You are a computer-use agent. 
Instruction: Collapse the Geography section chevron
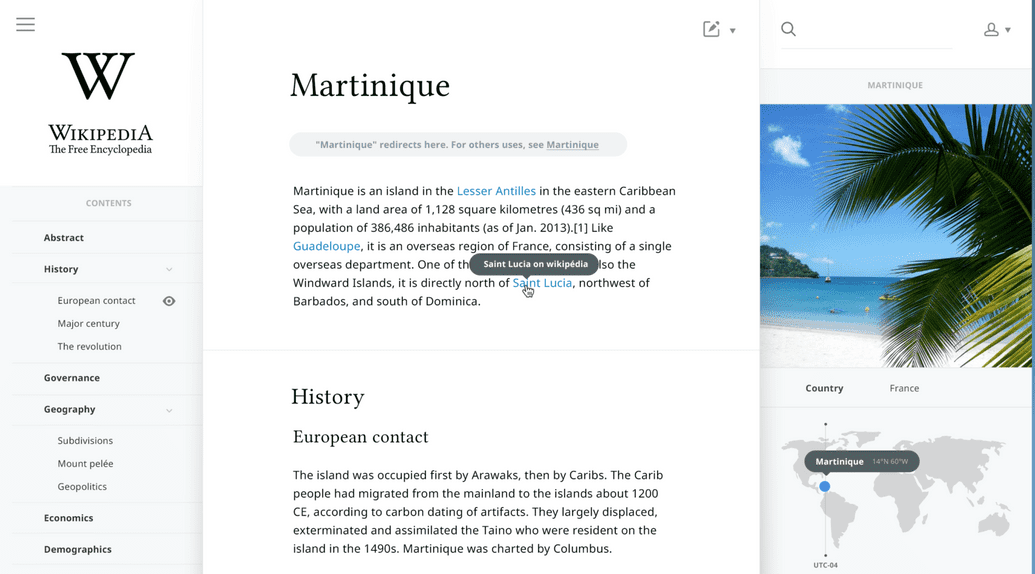click(x=169, y=410)
